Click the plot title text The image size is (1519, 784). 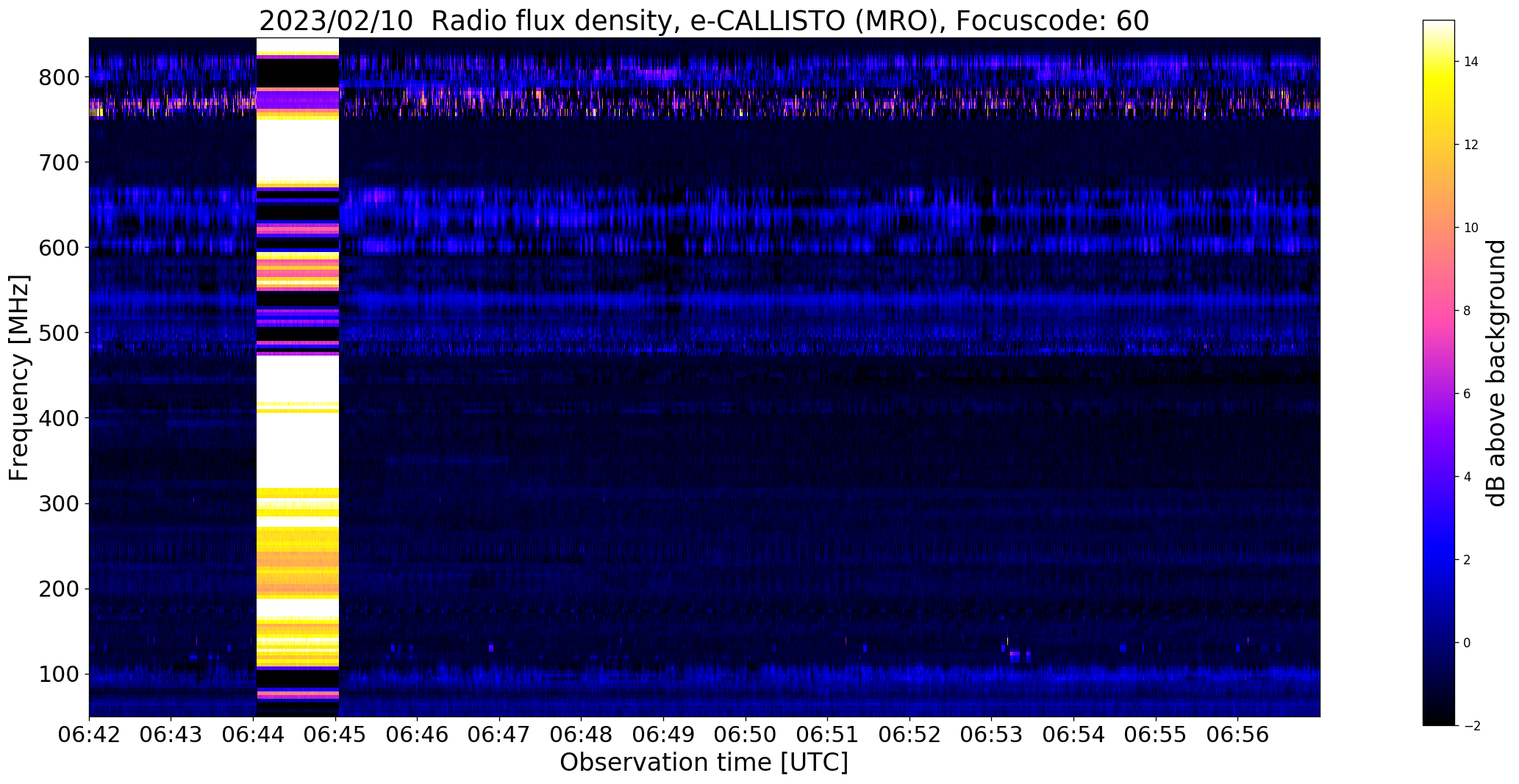[x=704, y=21]
